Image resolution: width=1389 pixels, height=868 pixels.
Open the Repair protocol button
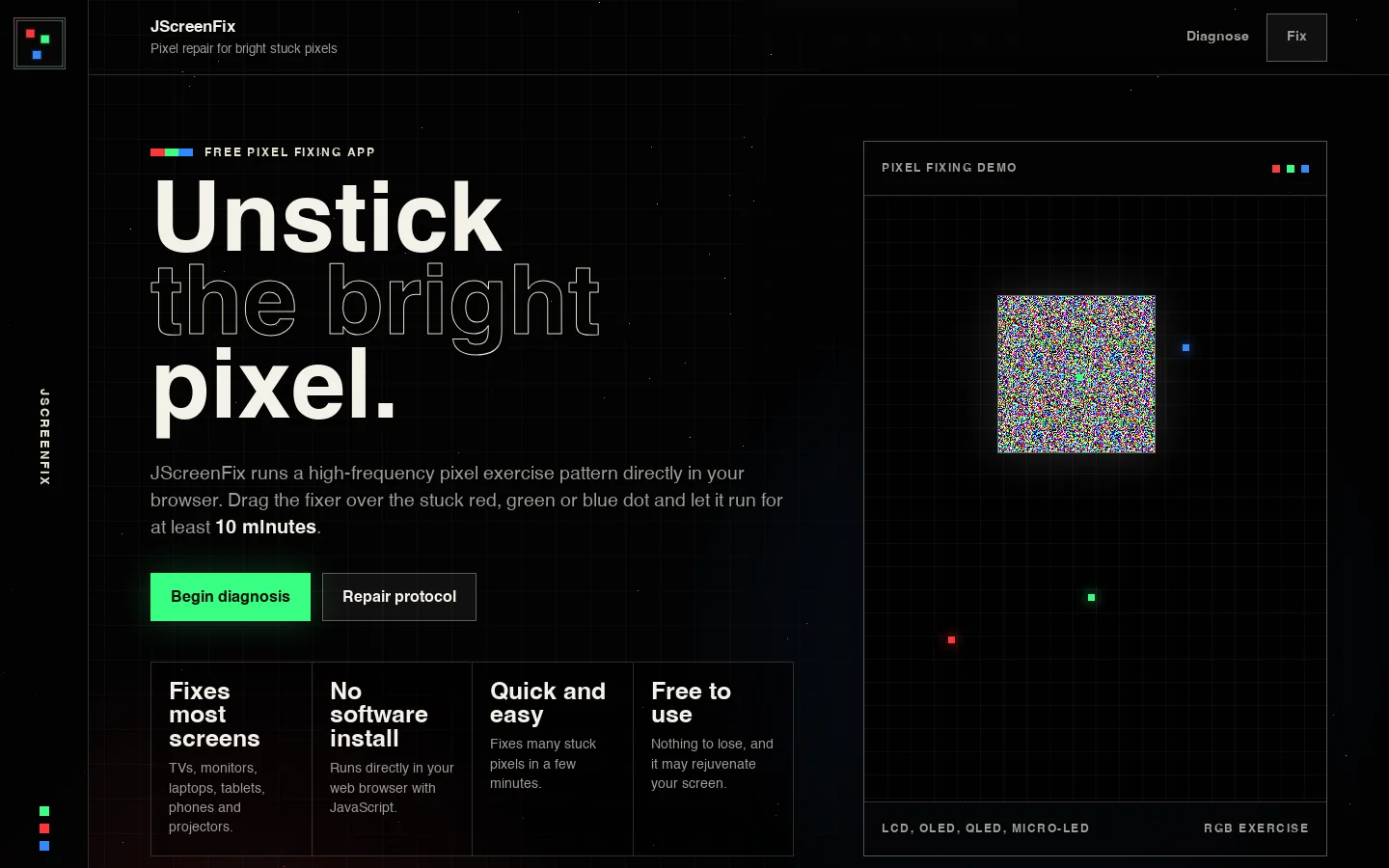pyautogui.click(x=399, y=597)
